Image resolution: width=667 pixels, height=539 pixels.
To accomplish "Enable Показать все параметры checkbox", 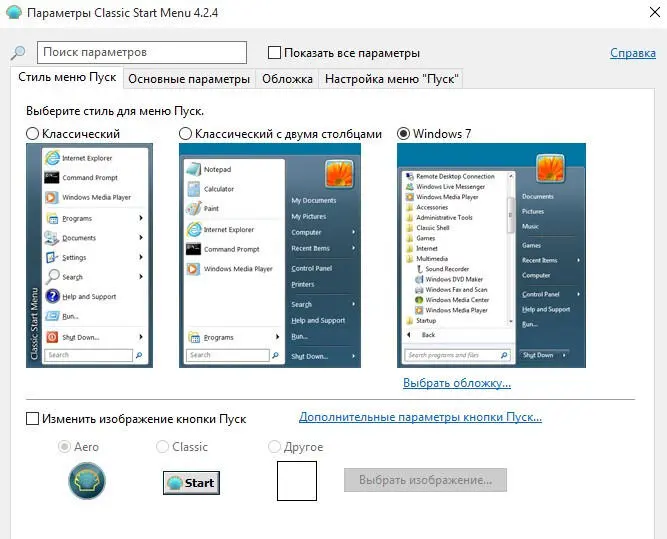I will coord(274,53).
